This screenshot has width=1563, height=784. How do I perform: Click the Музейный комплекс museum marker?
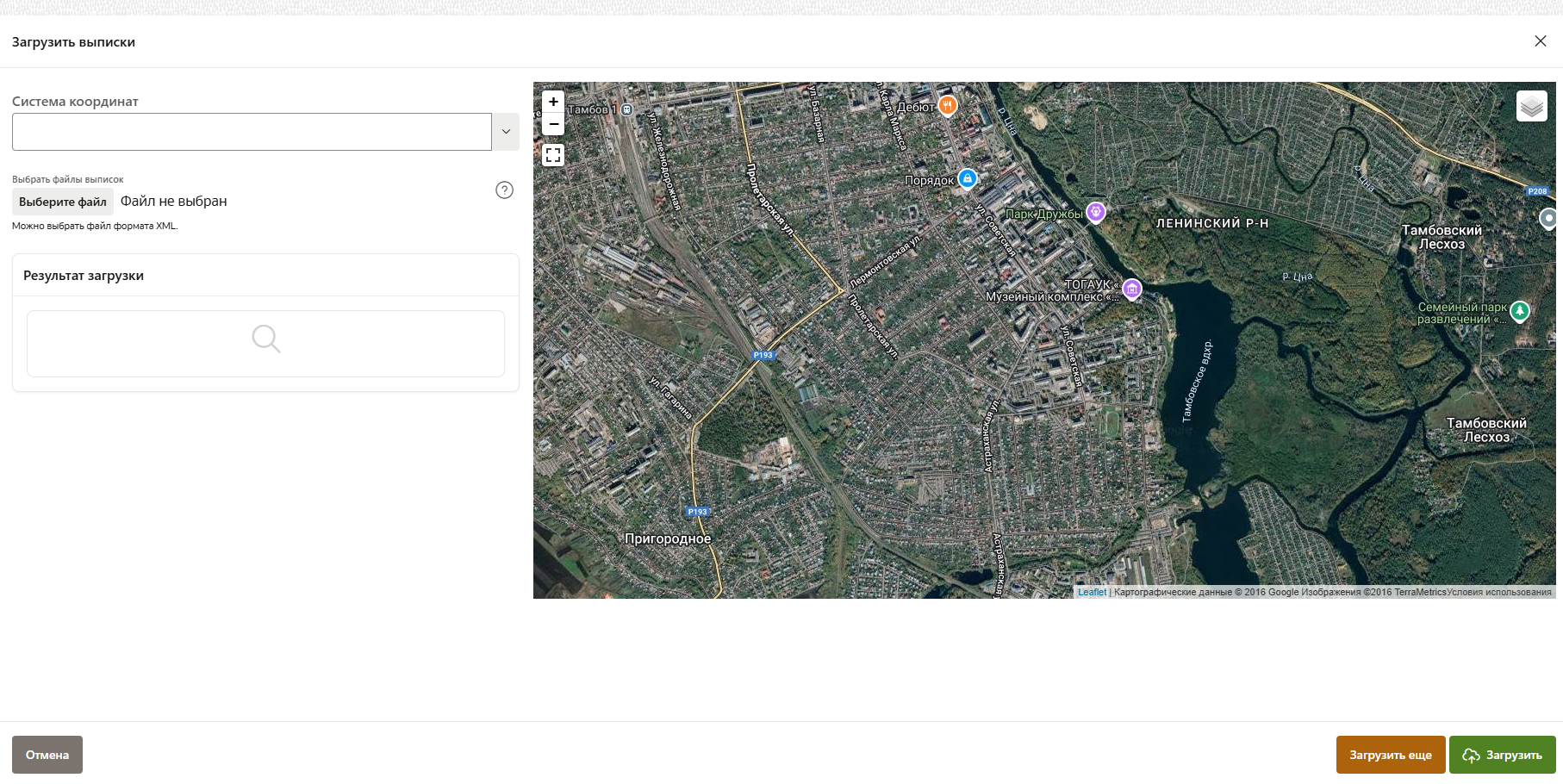point(1132,289)
